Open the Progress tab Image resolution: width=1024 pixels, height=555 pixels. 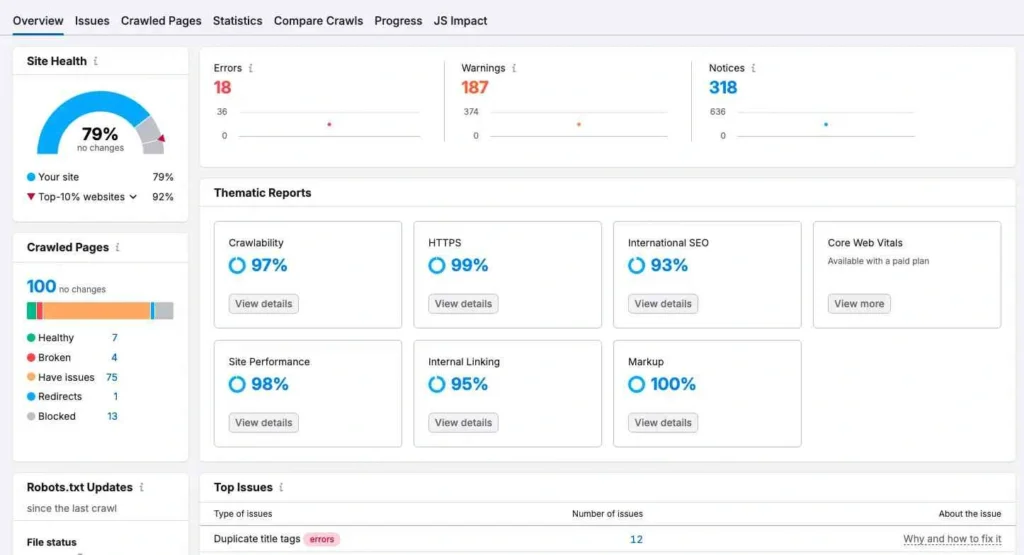[398, 20]
